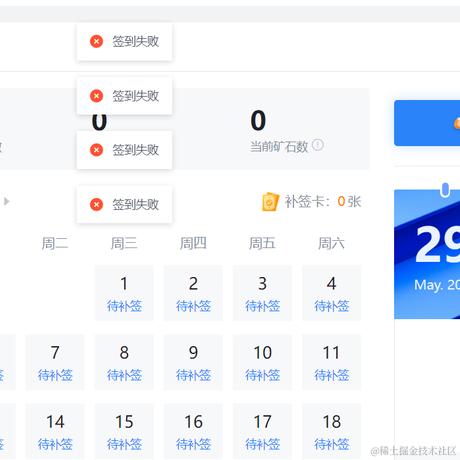Click the blue sign-in button
460x460 pixels.
click(427, 123)
